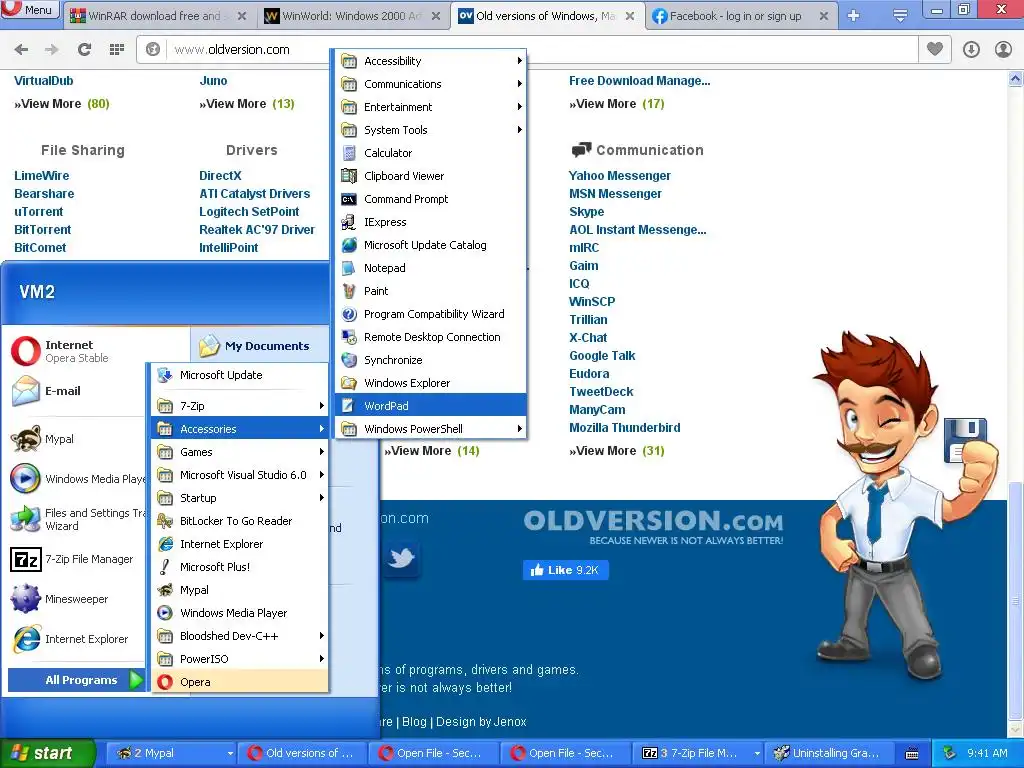Expand the 7-Zip program folder
Image resolution: width=1024 pixels, height=768 pixels.
(240, 406)
